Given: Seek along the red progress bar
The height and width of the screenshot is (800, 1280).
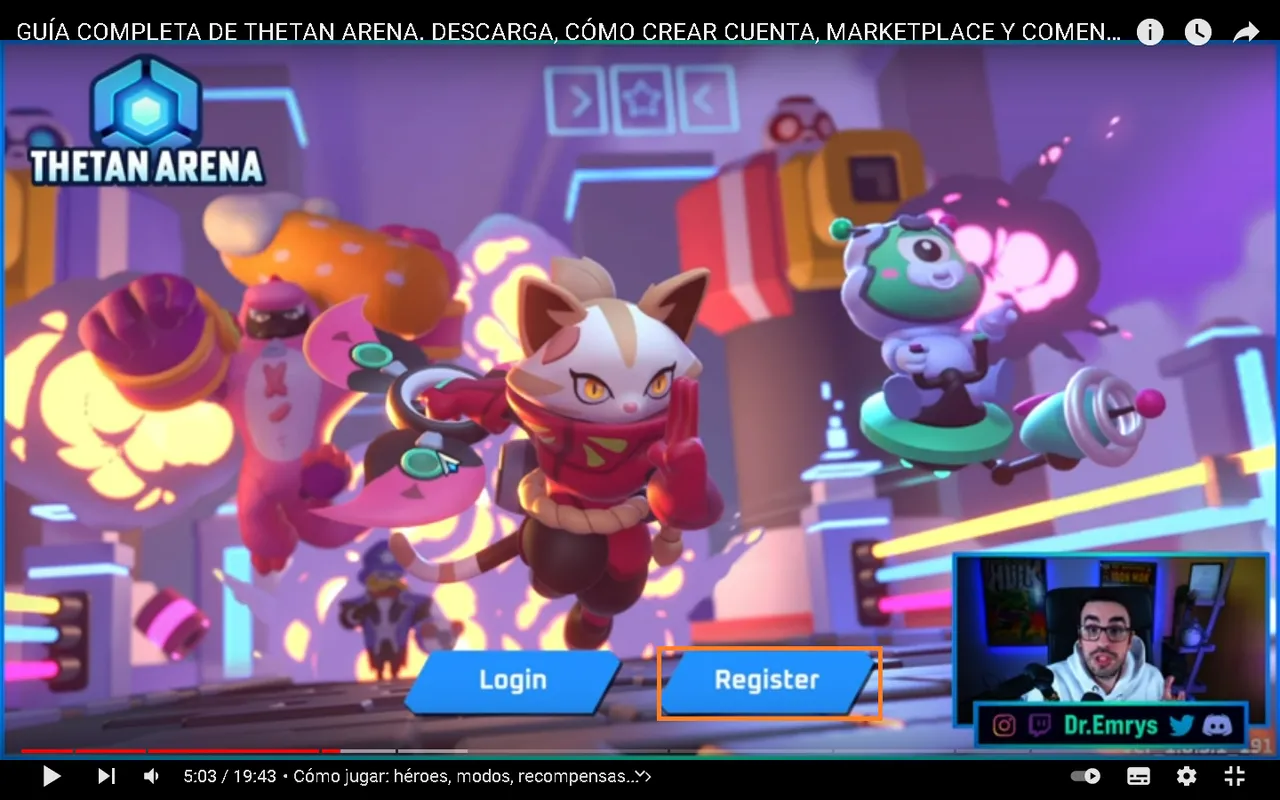Looking at the screenshot, I should 180,750.
